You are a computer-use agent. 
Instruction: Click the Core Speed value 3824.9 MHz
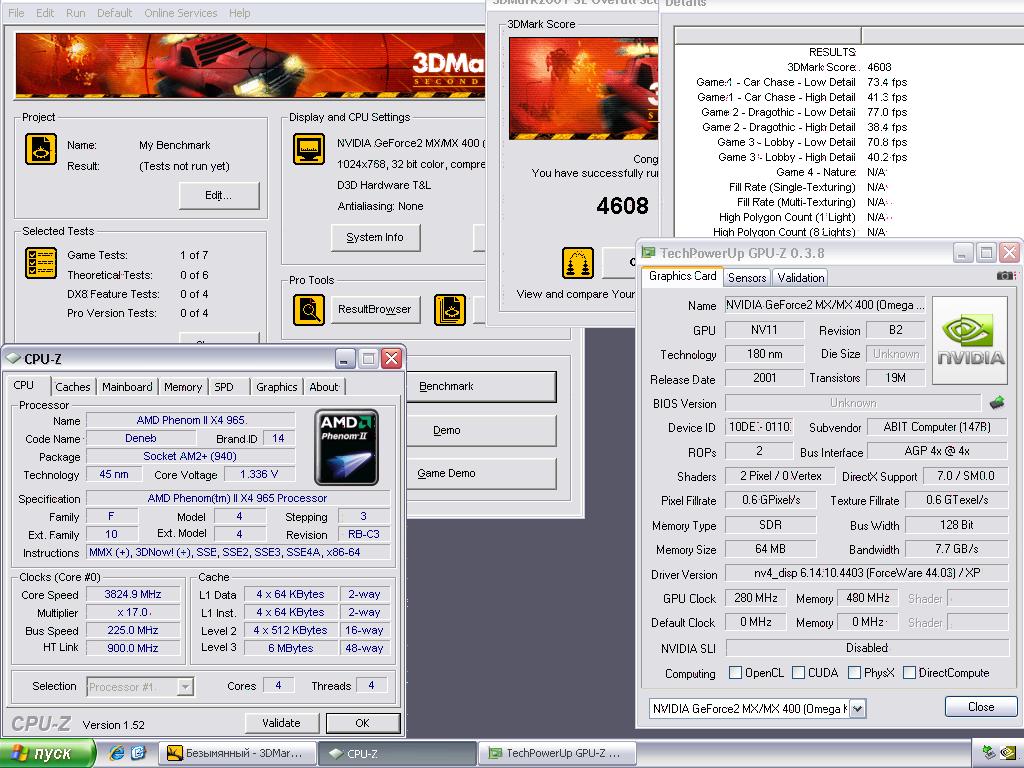133,594
